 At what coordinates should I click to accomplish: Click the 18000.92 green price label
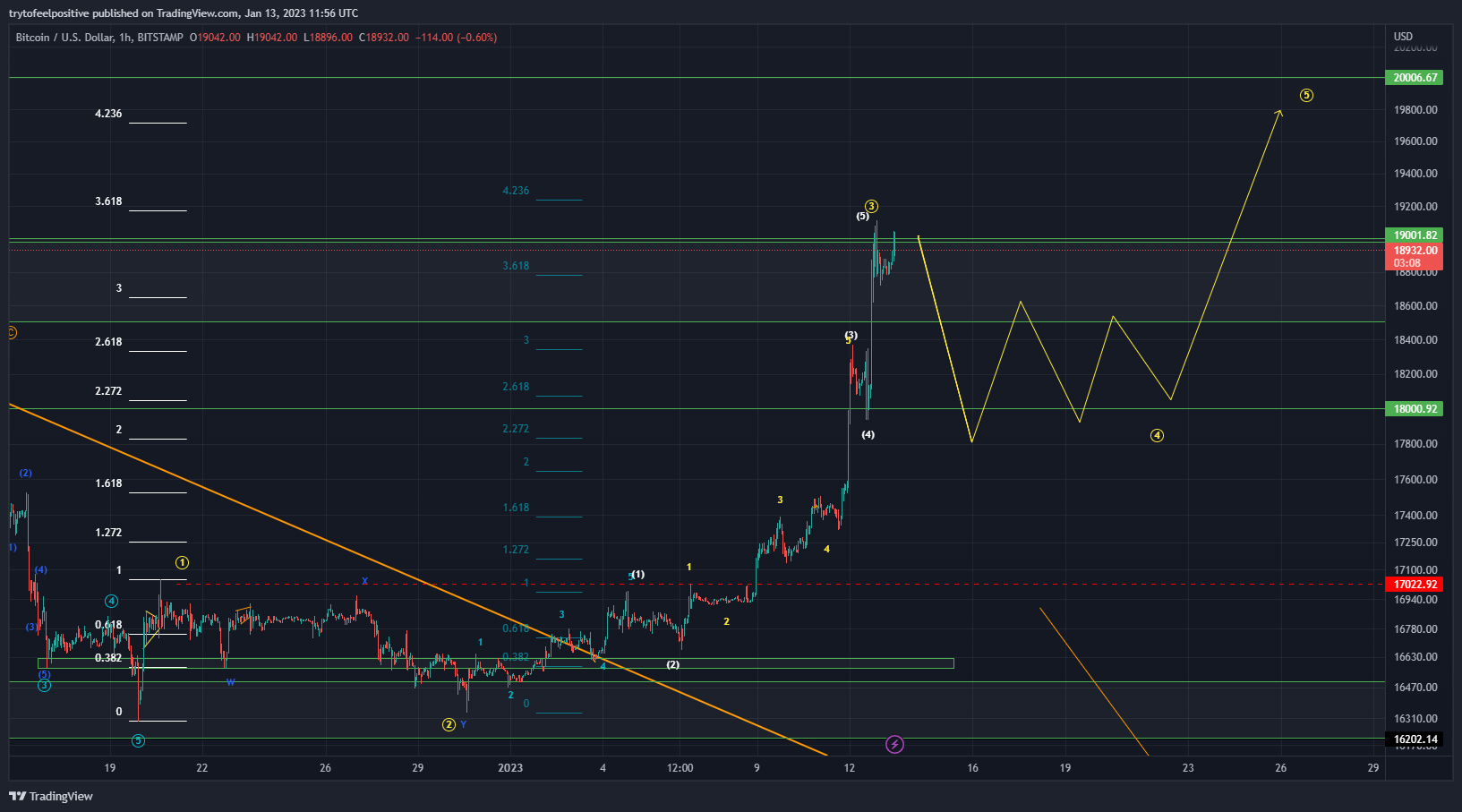pos(1415,409)
